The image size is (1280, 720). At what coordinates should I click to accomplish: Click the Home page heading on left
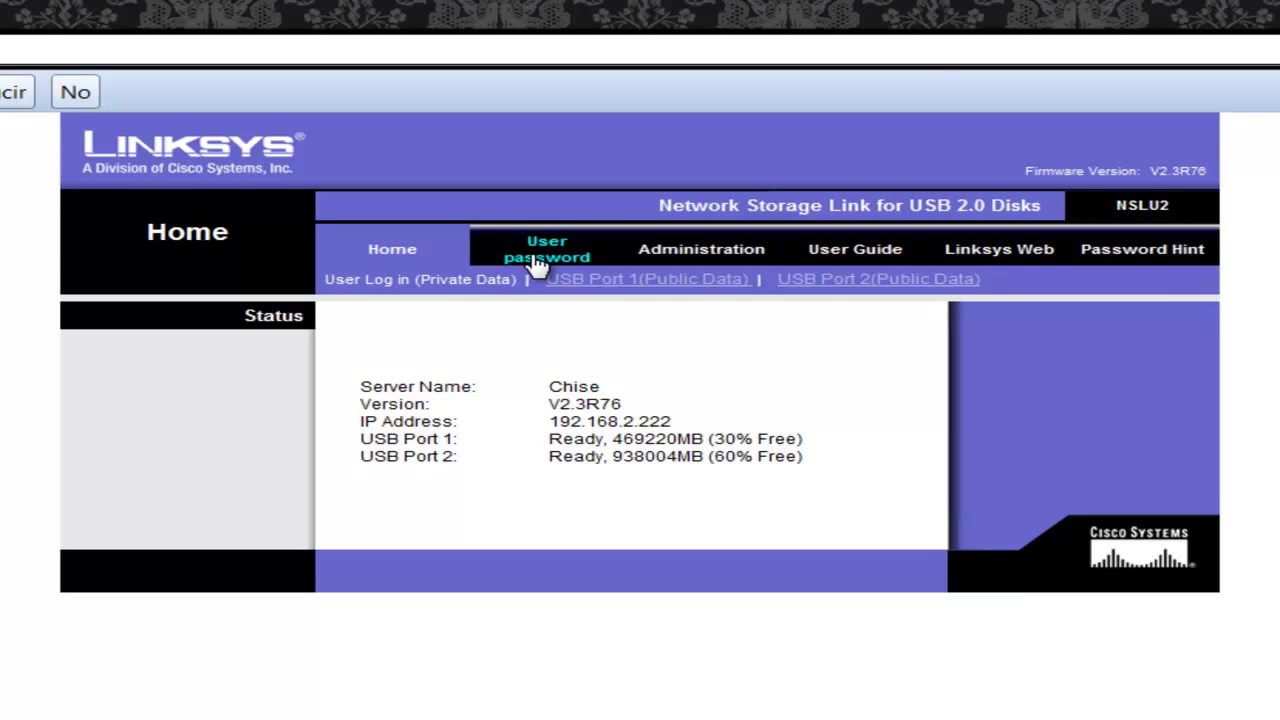pyautogui.click(x=187, y=231)
